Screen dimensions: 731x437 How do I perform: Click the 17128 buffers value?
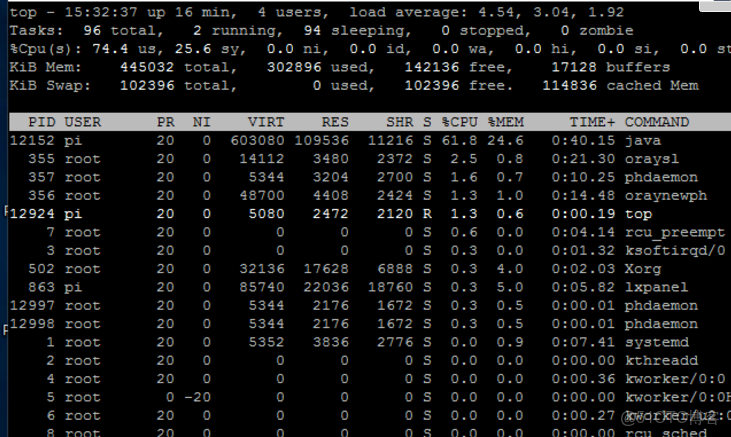574,67
